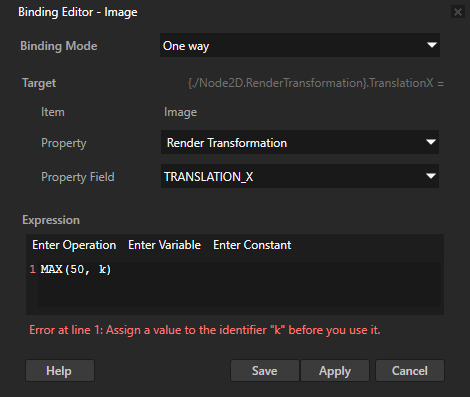Click the target path TranslationX text
Screen dimensions: 470x397
point(316,83)
